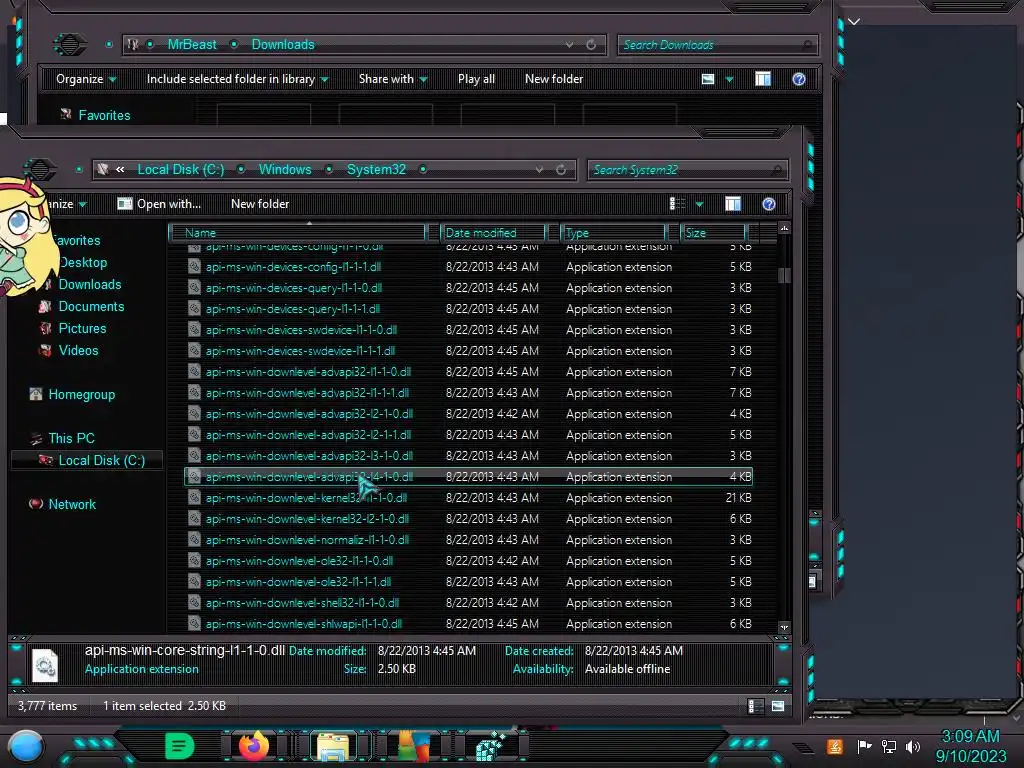This screenshot has height=768, width=1024.
Task: Click the DLL file icon in details pane
Action: pyautogui.click(x=45, y=664)
